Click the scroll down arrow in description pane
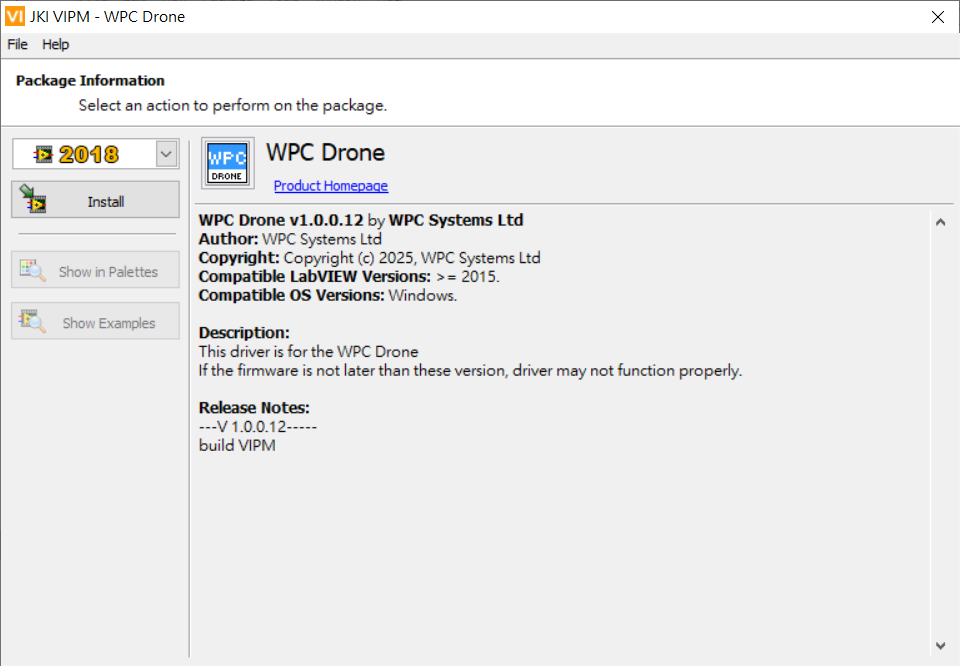 pos(940,645)
